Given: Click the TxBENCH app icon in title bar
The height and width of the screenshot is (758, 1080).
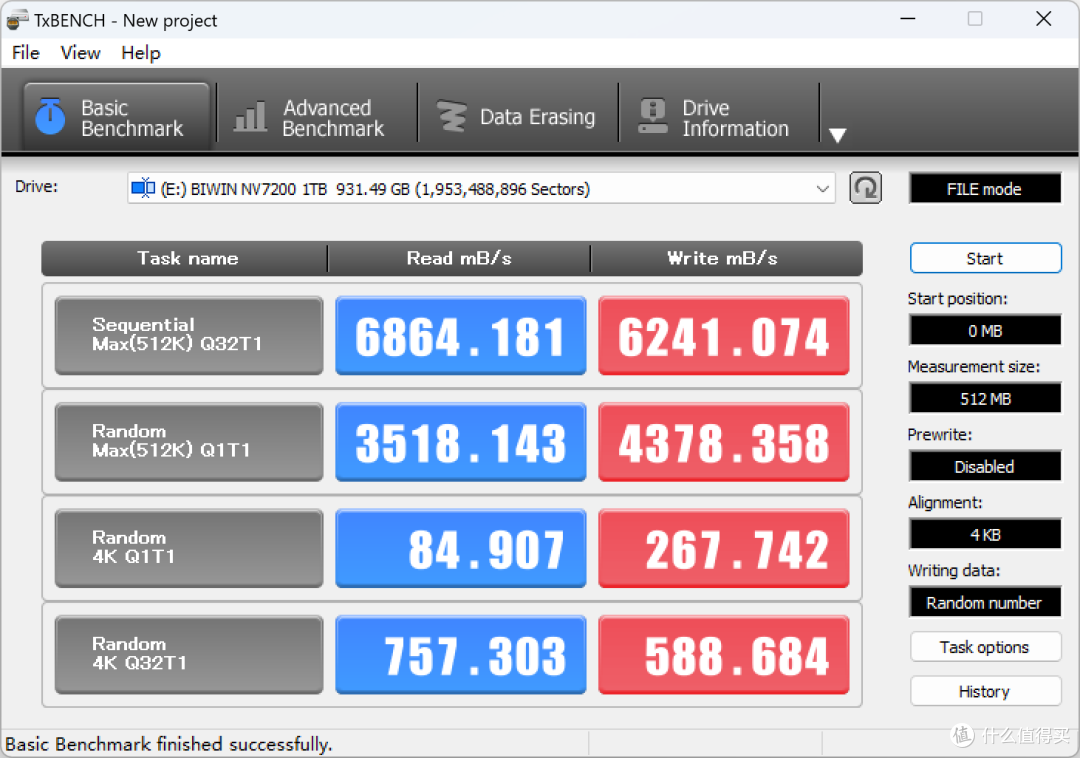Looking at the screenshot, I should coord(17,20).
